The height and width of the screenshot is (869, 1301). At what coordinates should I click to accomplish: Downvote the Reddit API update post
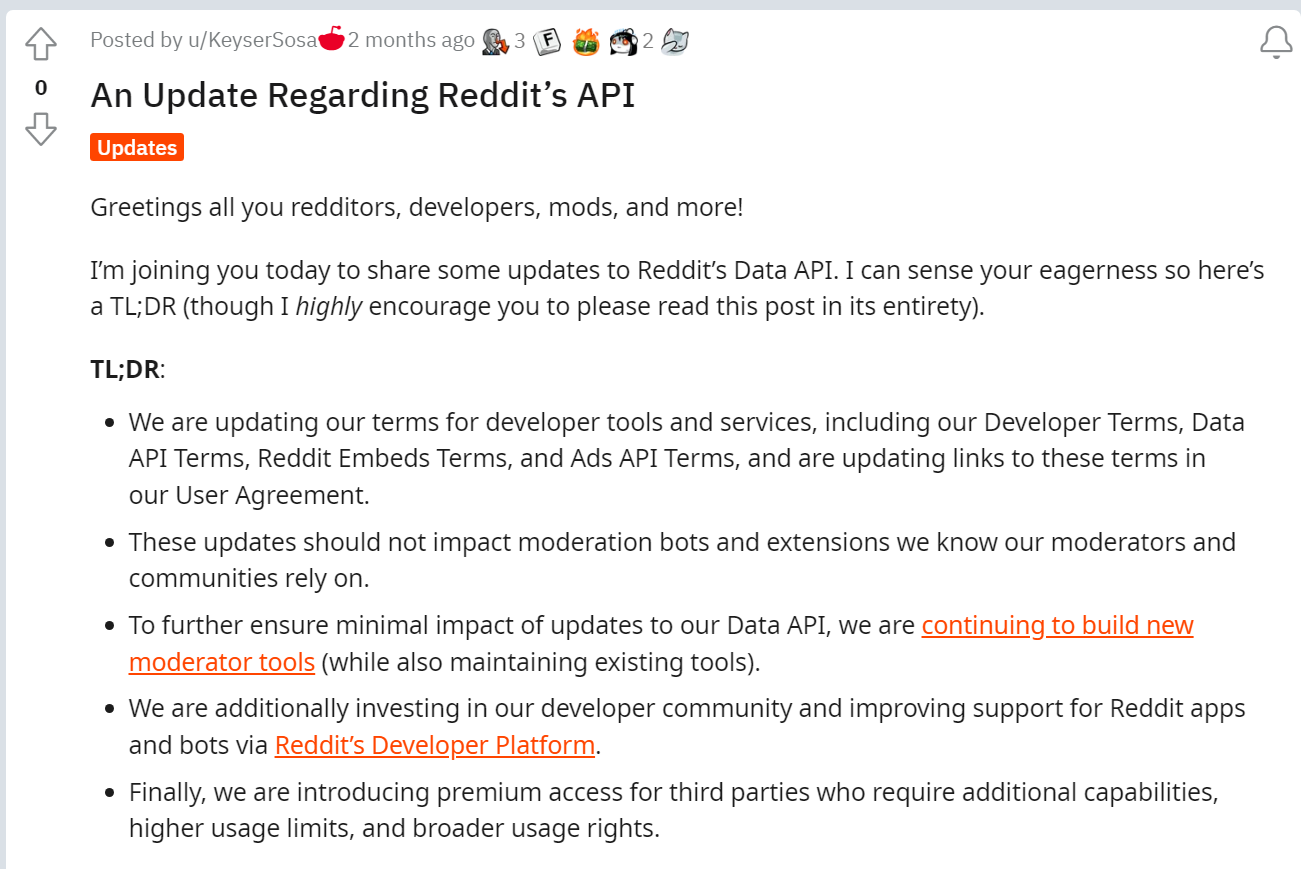[x=41, y=128]
